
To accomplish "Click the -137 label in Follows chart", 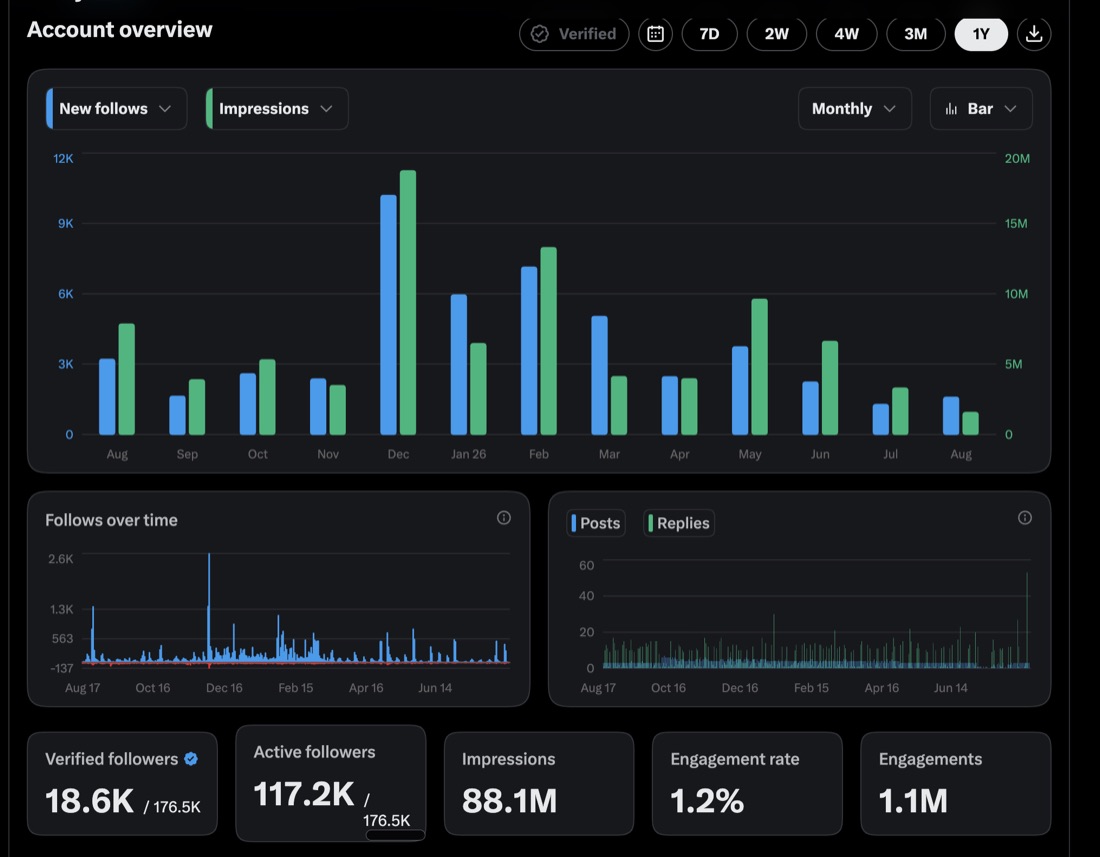I will coord(62,668).
